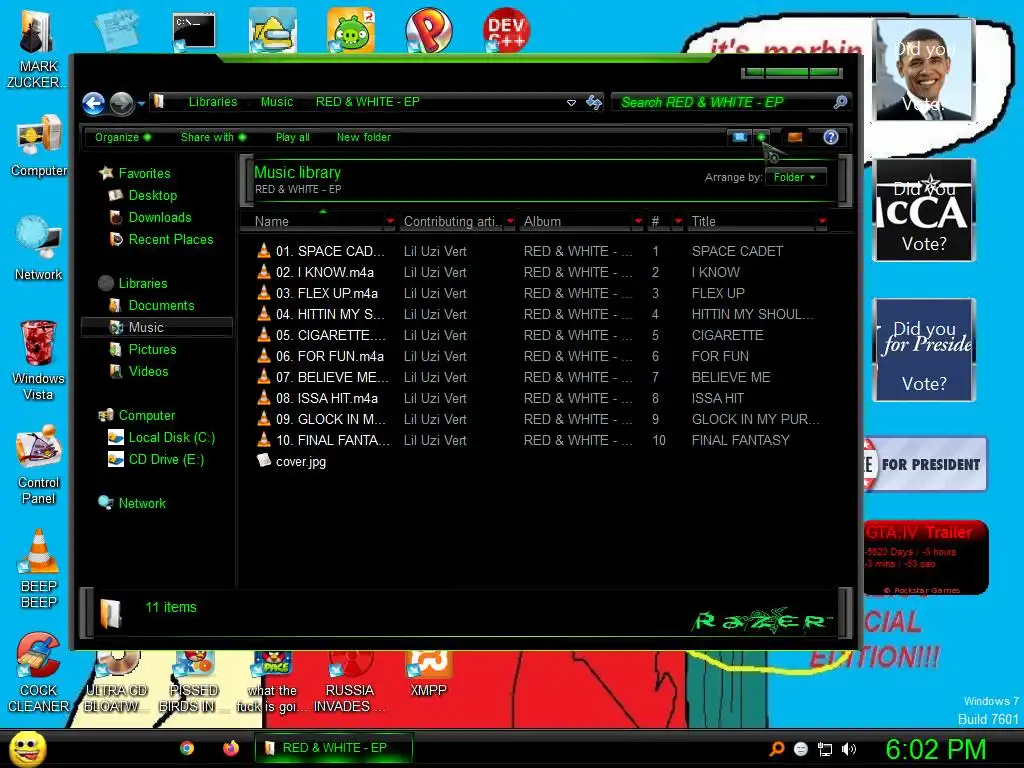Click the Play all button
1024x768 pixels.
click(x=293, y=137)
